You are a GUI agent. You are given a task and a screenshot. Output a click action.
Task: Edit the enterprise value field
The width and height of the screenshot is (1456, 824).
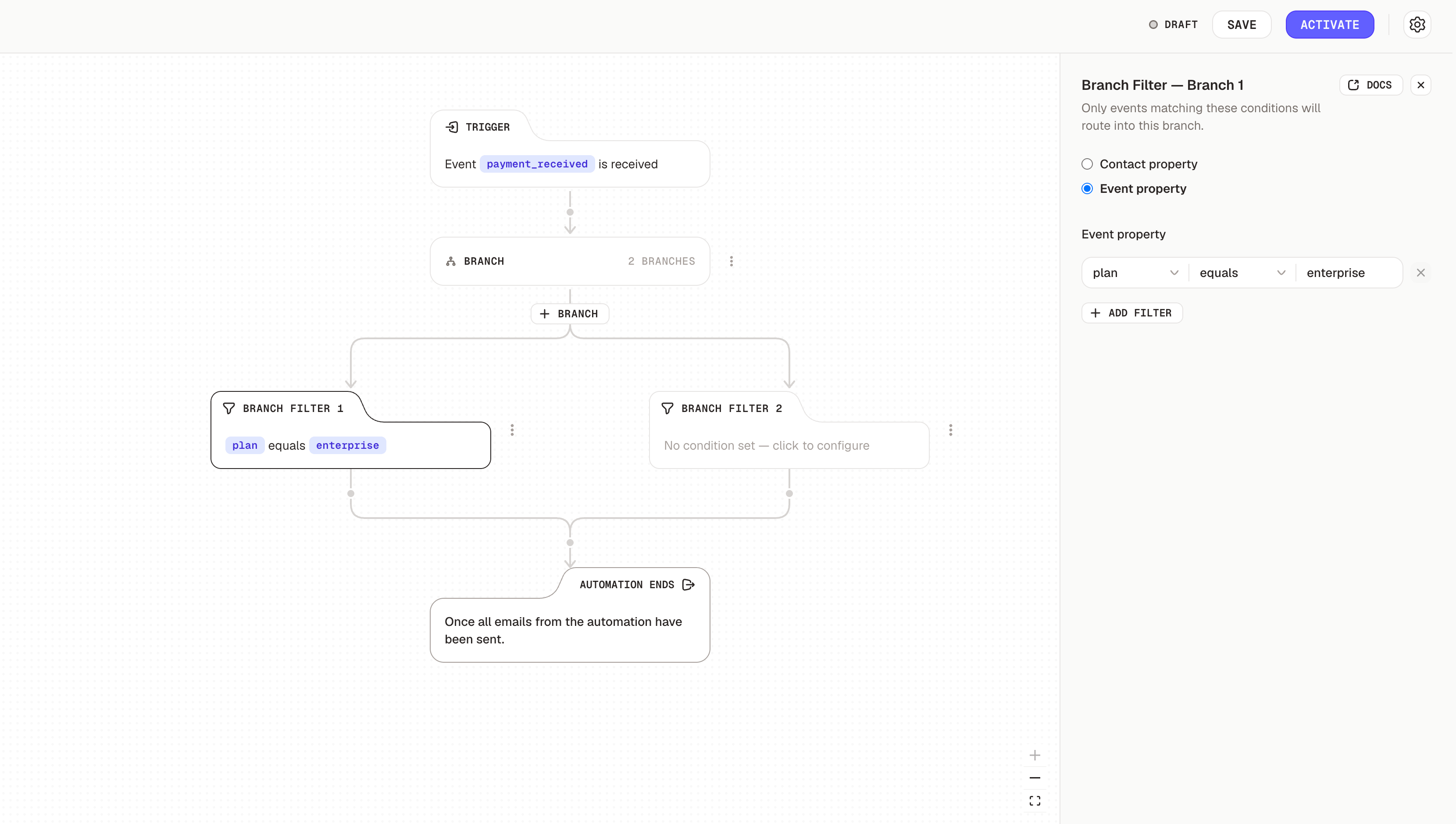(1349, 273)
